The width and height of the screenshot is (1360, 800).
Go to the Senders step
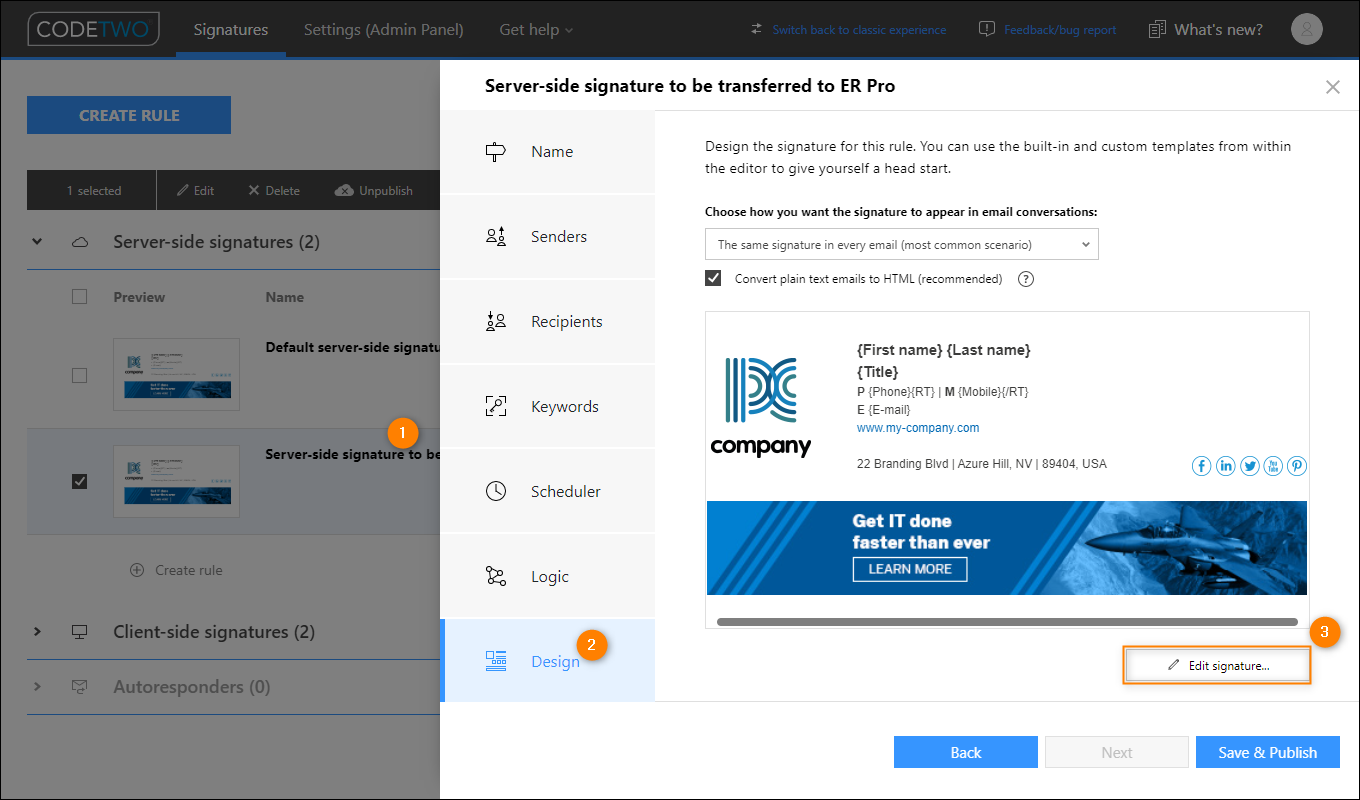click(x=547, y=237)
